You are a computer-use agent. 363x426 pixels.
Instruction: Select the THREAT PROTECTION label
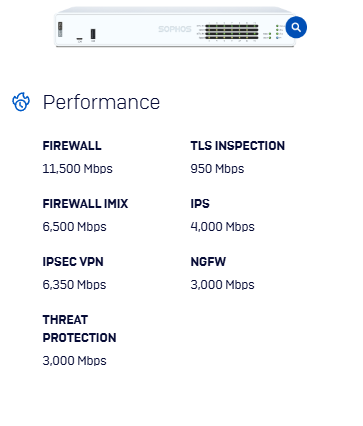tap(79, 329)
